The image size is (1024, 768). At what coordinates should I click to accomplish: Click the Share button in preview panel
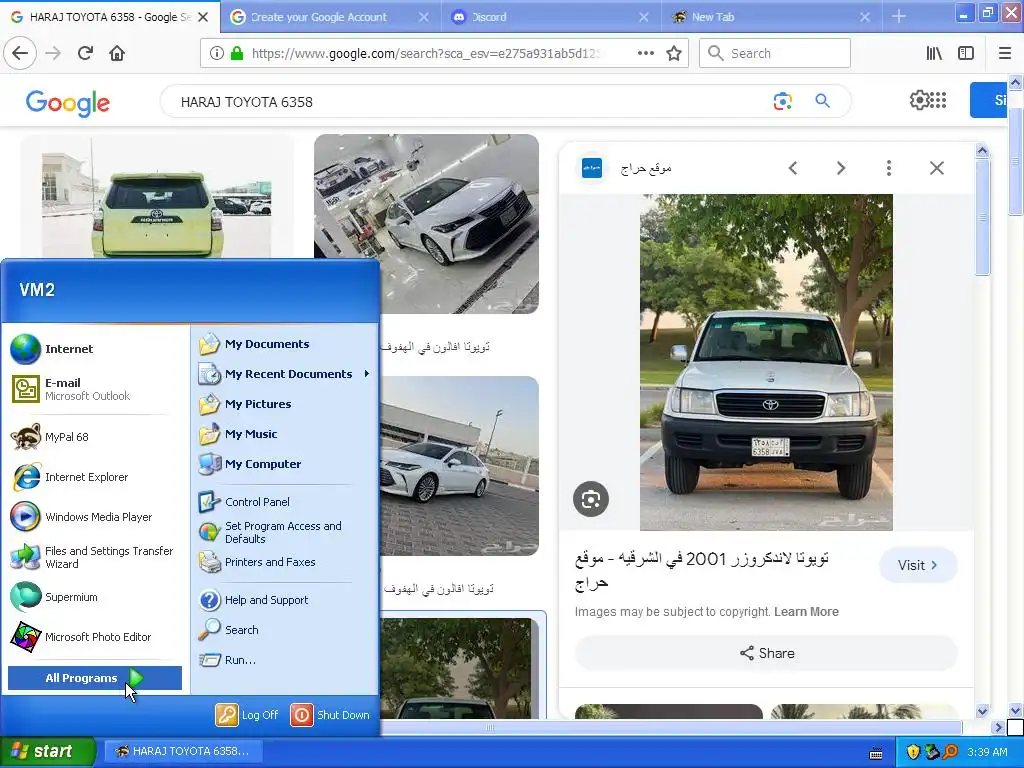click(x=767, y=653)
